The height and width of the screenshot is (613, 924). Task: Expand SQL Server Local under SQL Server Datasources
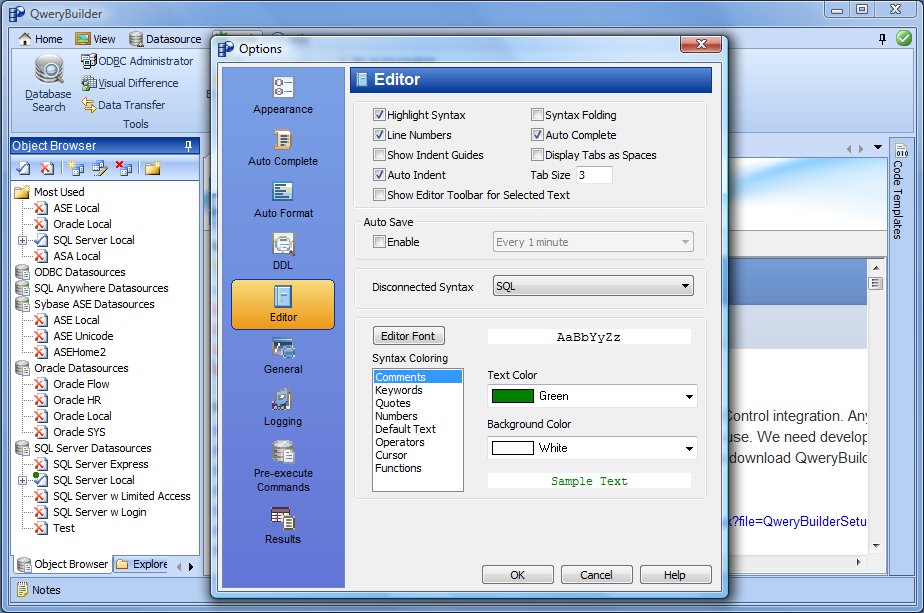[22, 480]
